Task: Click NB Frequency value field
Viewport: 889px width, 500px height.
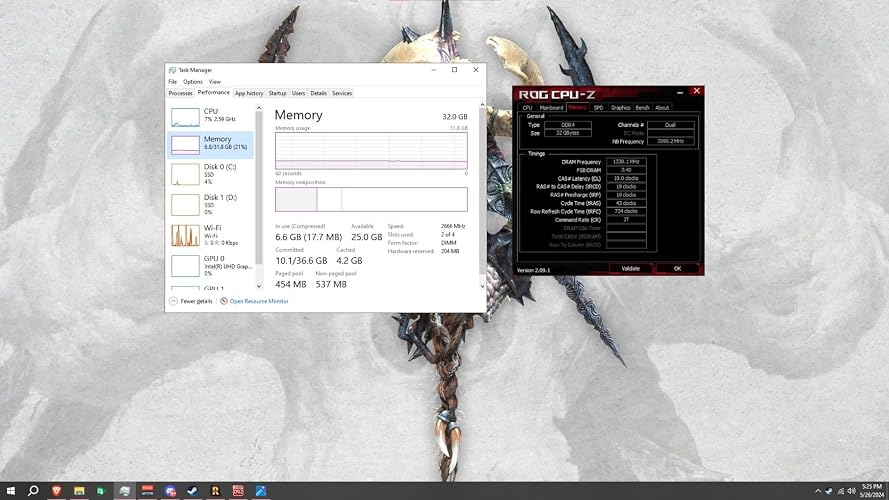Action: tap(671, 141)
